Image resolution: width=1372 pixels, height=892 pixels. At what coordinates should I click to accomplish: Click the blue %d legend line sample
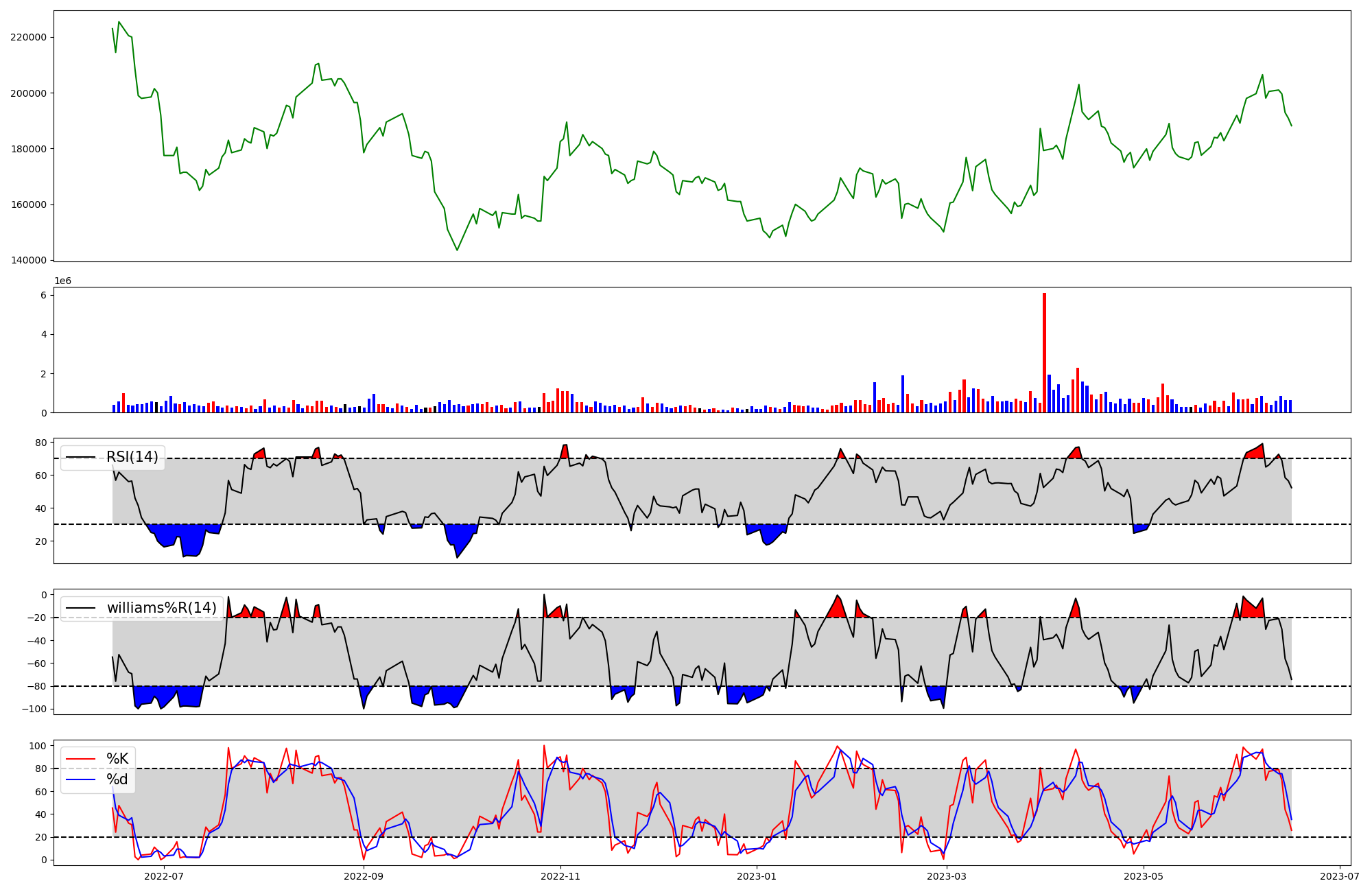click(x=81, y=779)
